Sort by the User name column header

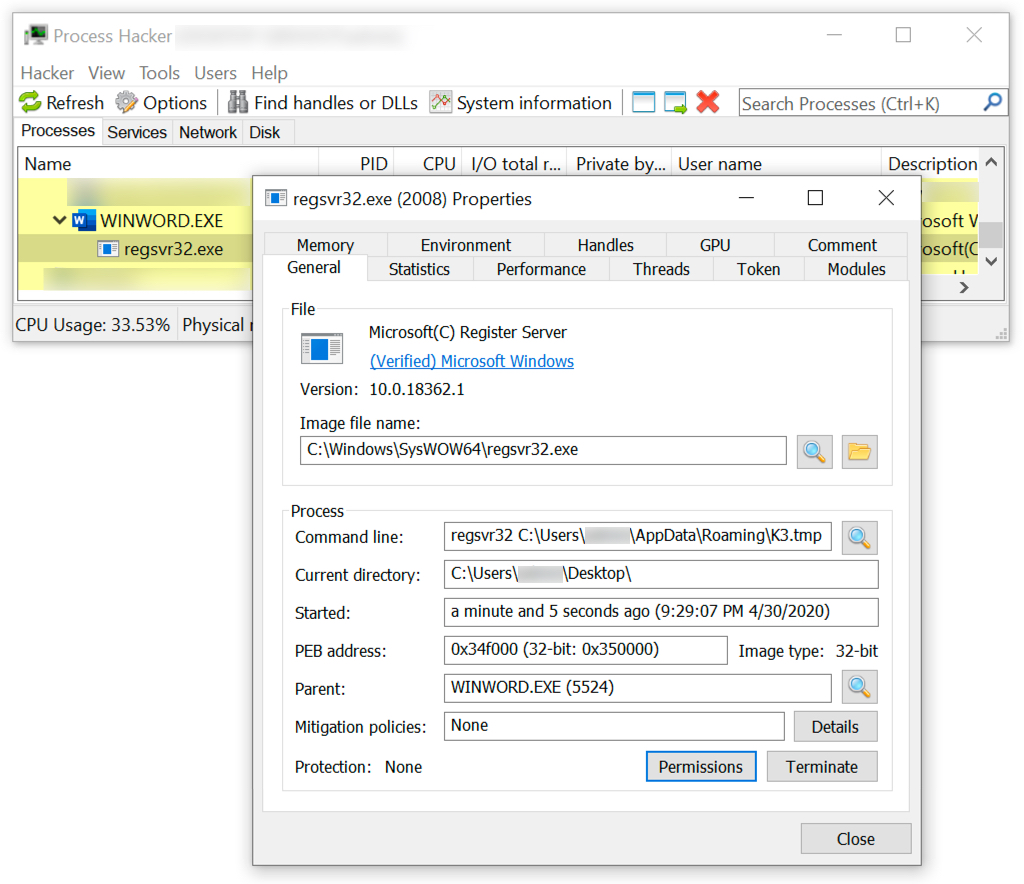pyautogui.click(x=776, y=164)
